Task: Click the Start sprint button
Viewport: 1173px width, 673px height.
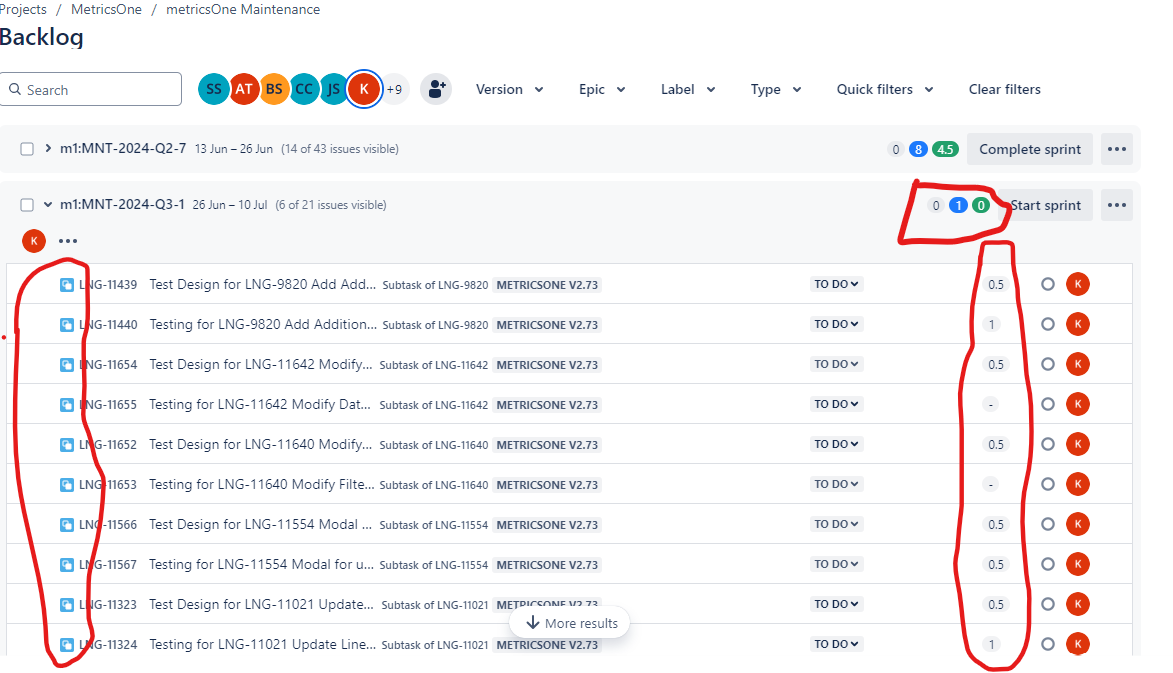Action: tap(1046, 204)
